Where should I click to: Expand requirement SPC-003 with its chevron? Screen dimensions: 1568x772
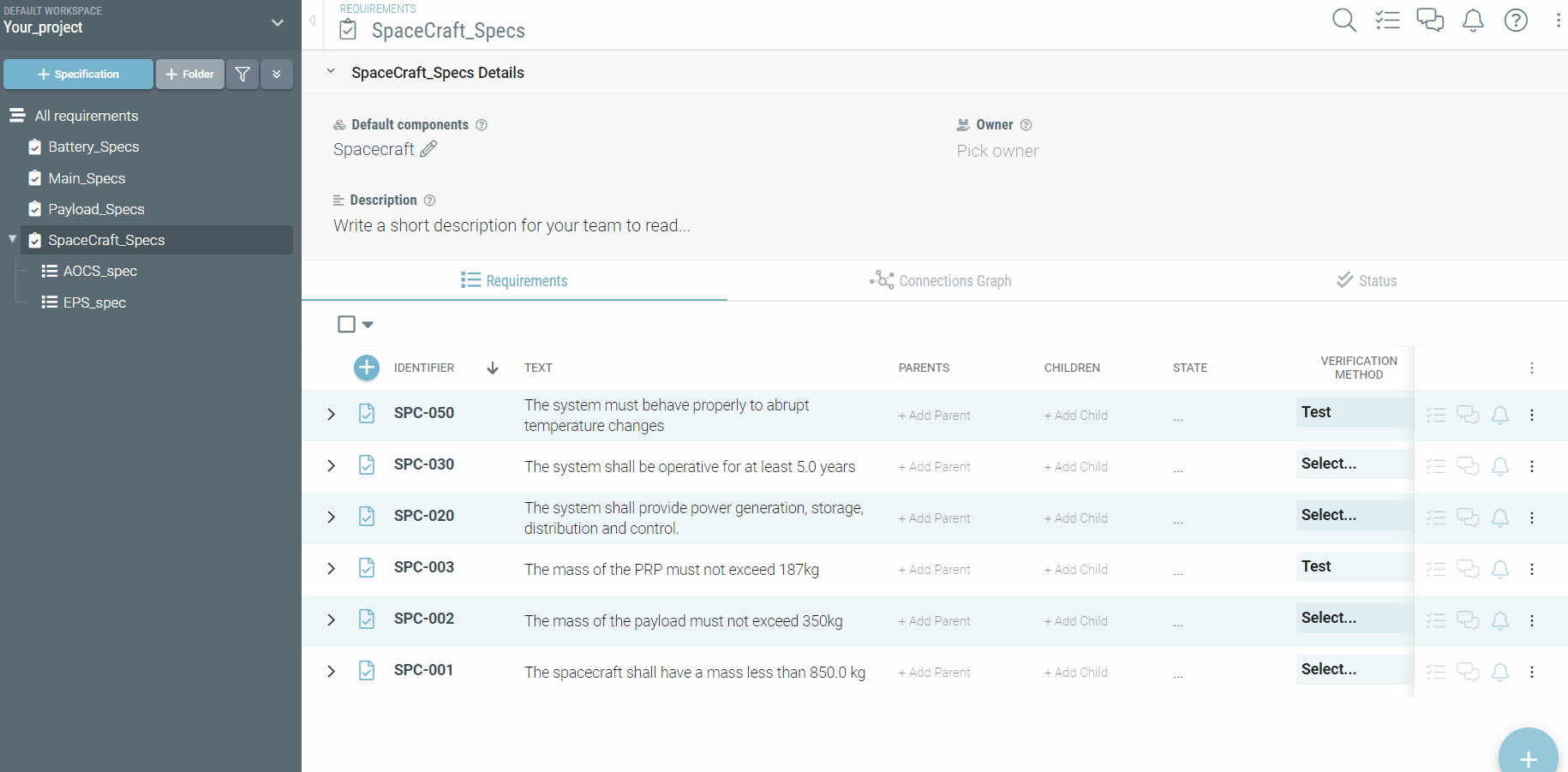[x=332, y=568]
